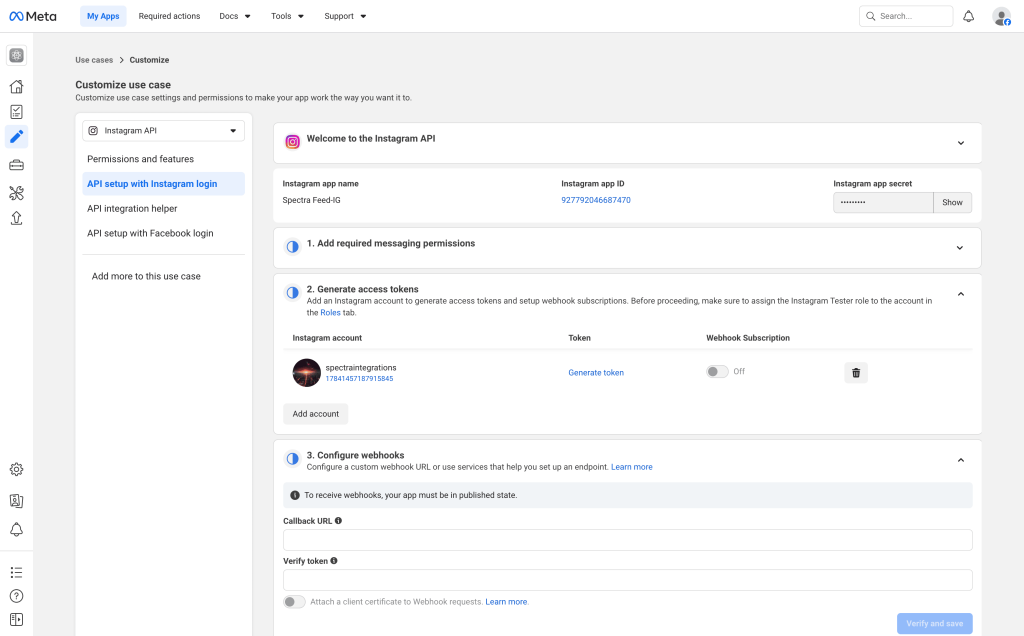Click the Instagram logo in welcome card

293,142
